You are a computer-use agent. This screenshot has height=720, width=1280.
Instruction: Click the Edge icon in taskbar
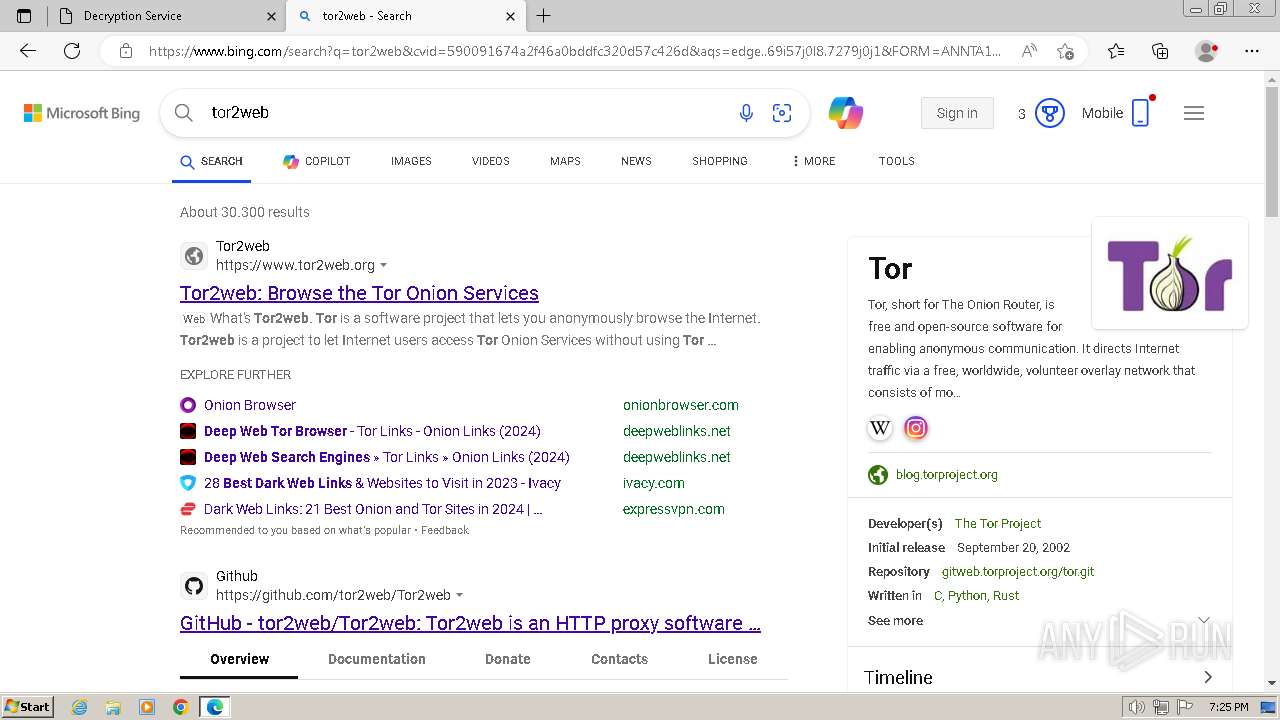tap(215, 707)
